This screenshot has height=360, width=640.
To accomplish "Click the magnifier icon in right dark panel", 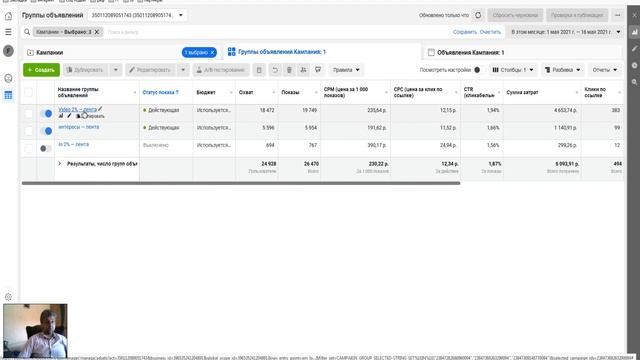I will point(634,82).
